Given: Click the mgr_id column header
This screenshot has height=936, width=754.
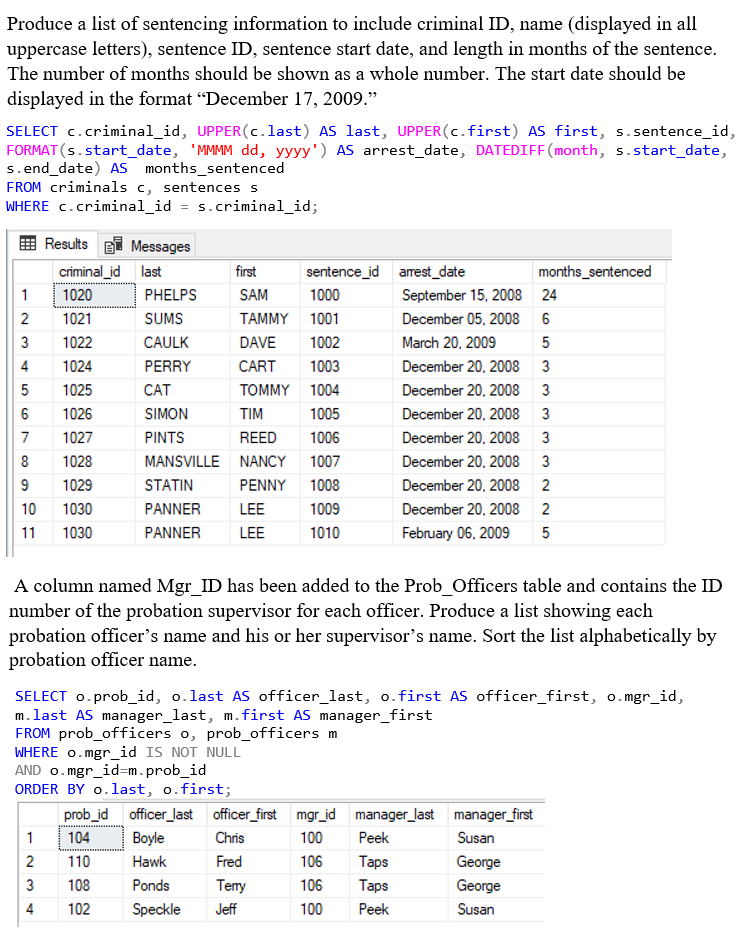Looking at the screenshot, I should point(316,814).
